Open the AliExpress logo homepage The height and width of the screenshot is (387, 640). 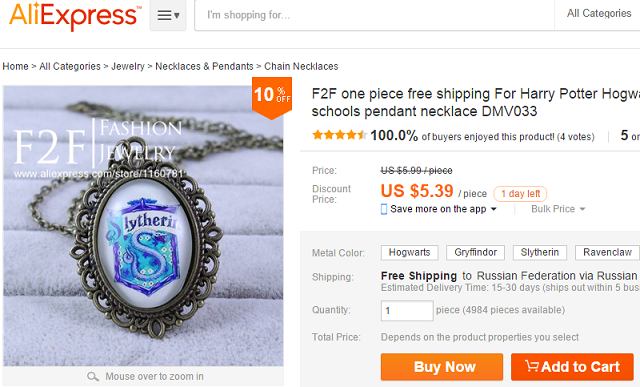pos(75,16)
